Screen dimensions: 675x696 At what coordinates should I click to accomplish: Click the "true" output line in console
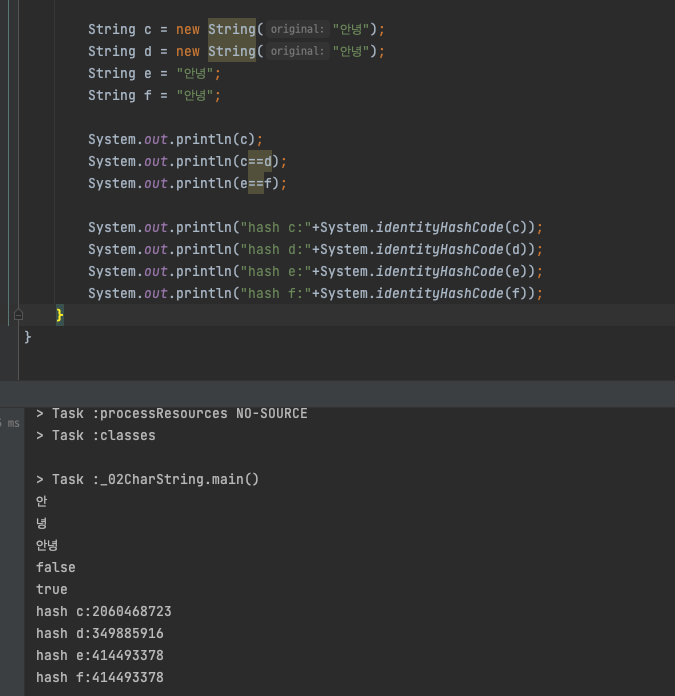coord(51,589)
